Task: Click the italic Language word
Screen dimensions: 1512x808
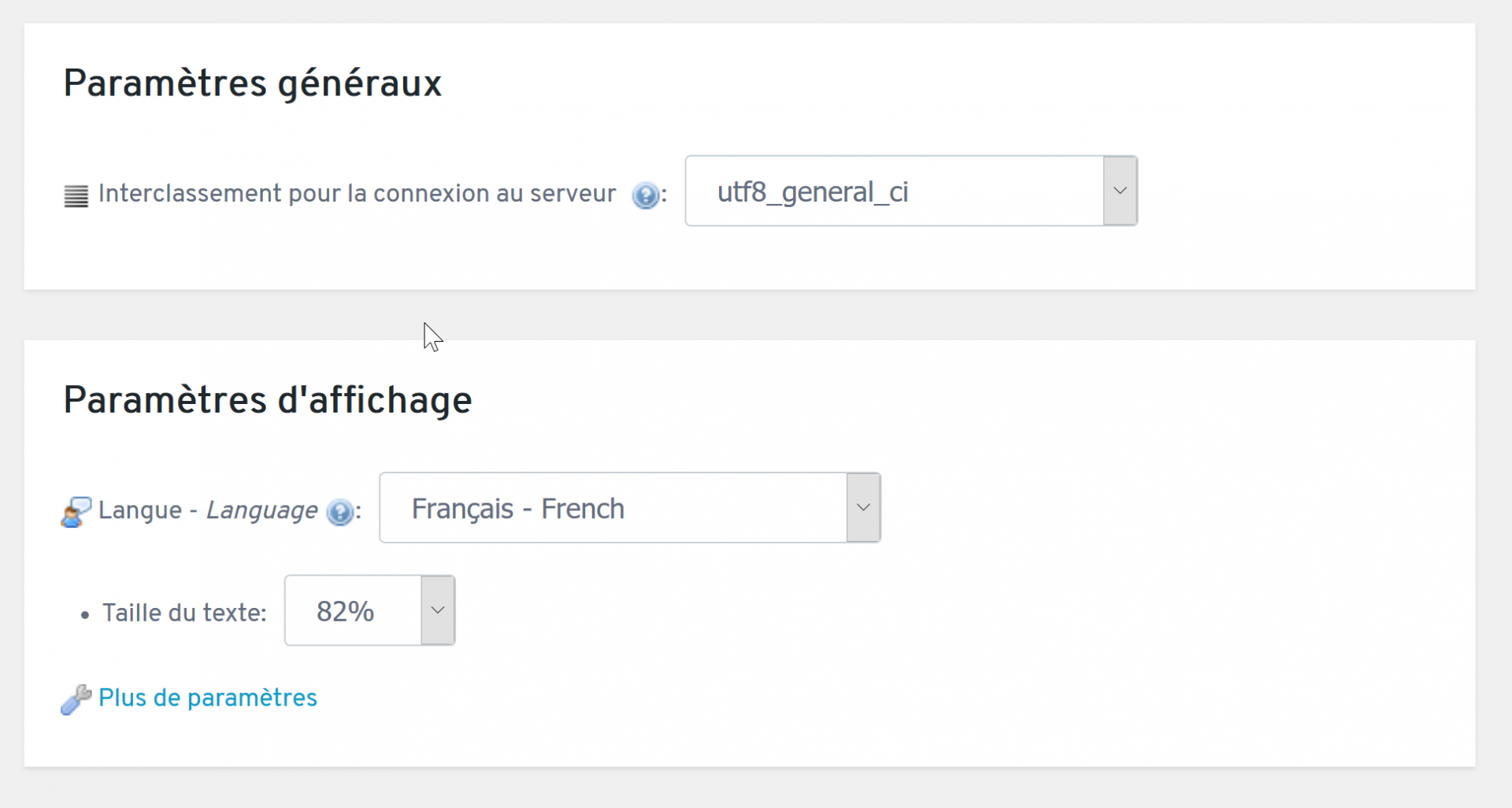Action: pyautogui.click(x=261, y=510)
